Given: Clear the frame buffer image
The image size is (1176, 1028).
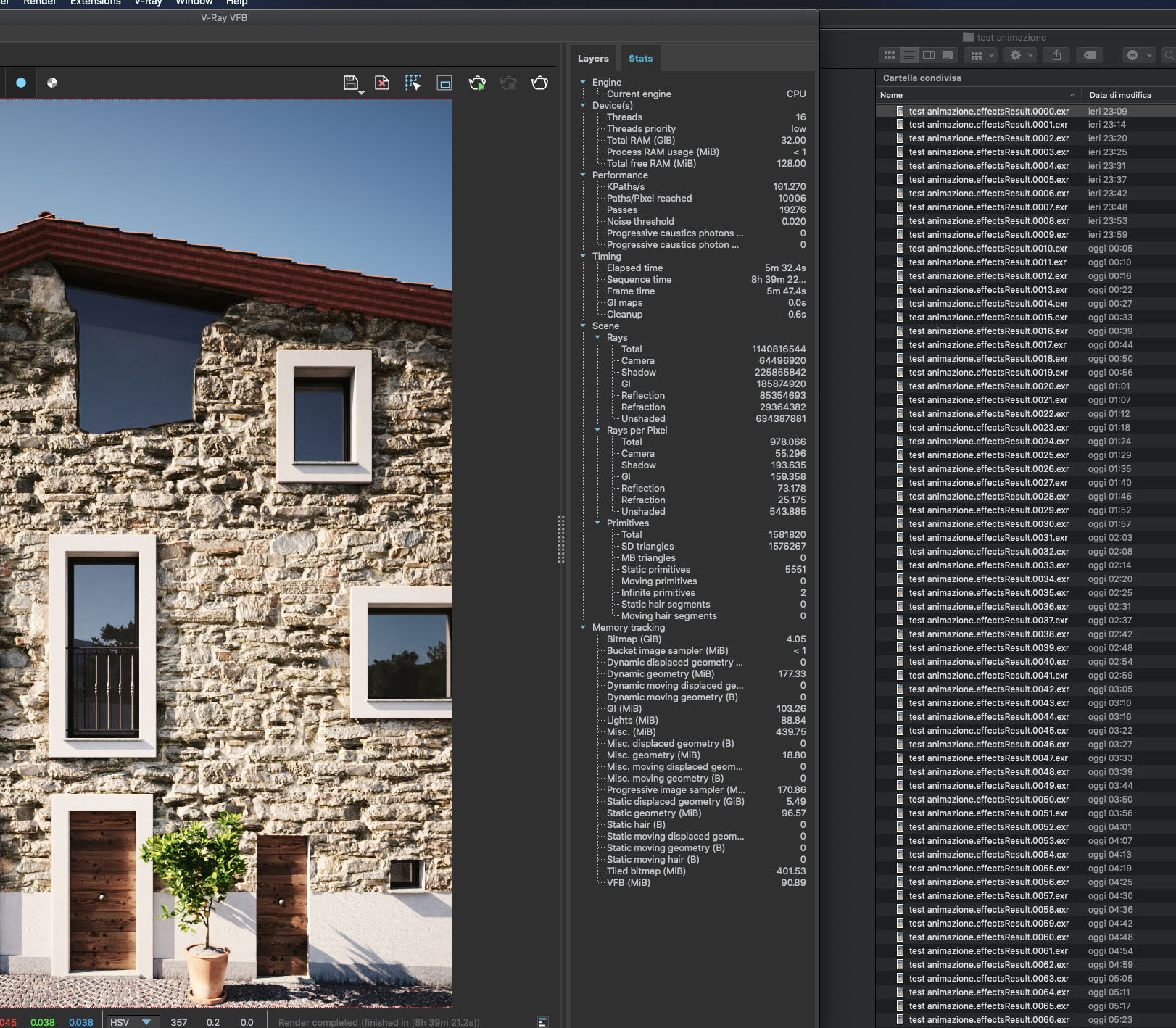Looking at the screenshot, I should coord(382,83).
